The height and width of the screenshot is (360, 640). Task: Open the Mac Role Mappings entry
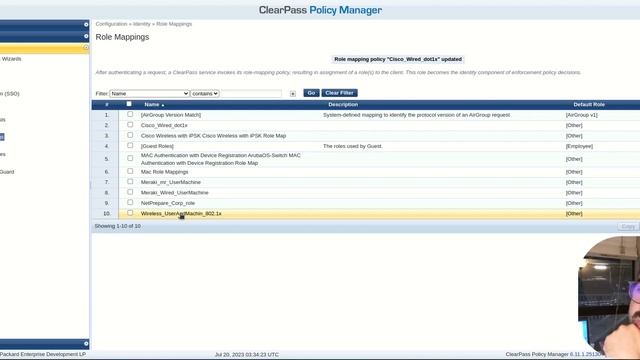pos(164,172)
